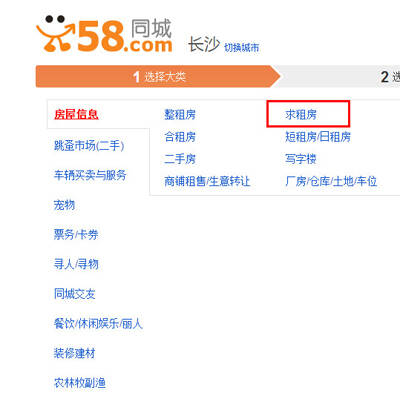Screen dimensions: 400x413
Task: Select 寻人/寻物 category
Action: coord(76,264)
